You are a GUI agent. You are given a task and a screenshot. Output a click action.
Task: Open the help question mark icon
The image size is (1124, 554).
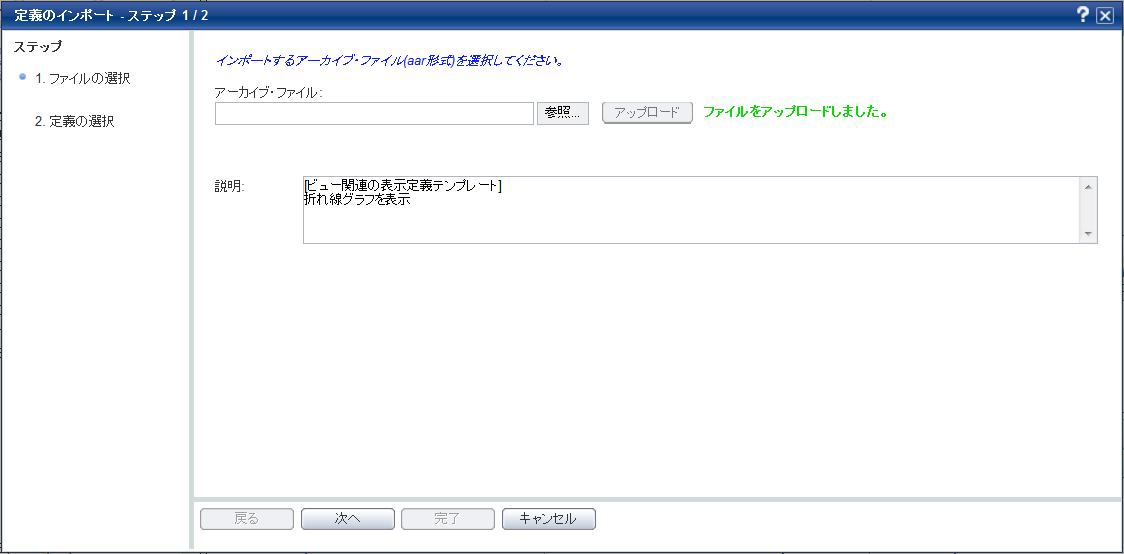[1082, 15]
